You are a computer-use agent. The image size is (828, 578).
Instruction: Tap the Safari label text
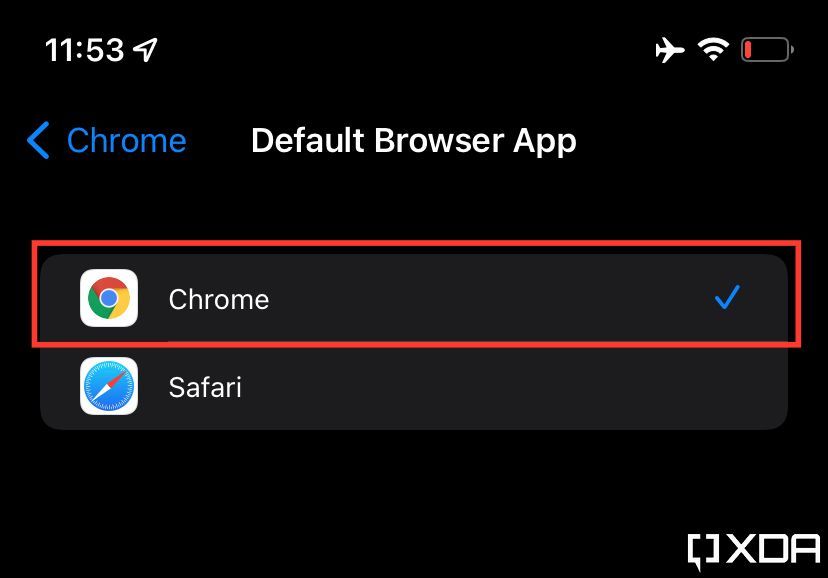205,387
